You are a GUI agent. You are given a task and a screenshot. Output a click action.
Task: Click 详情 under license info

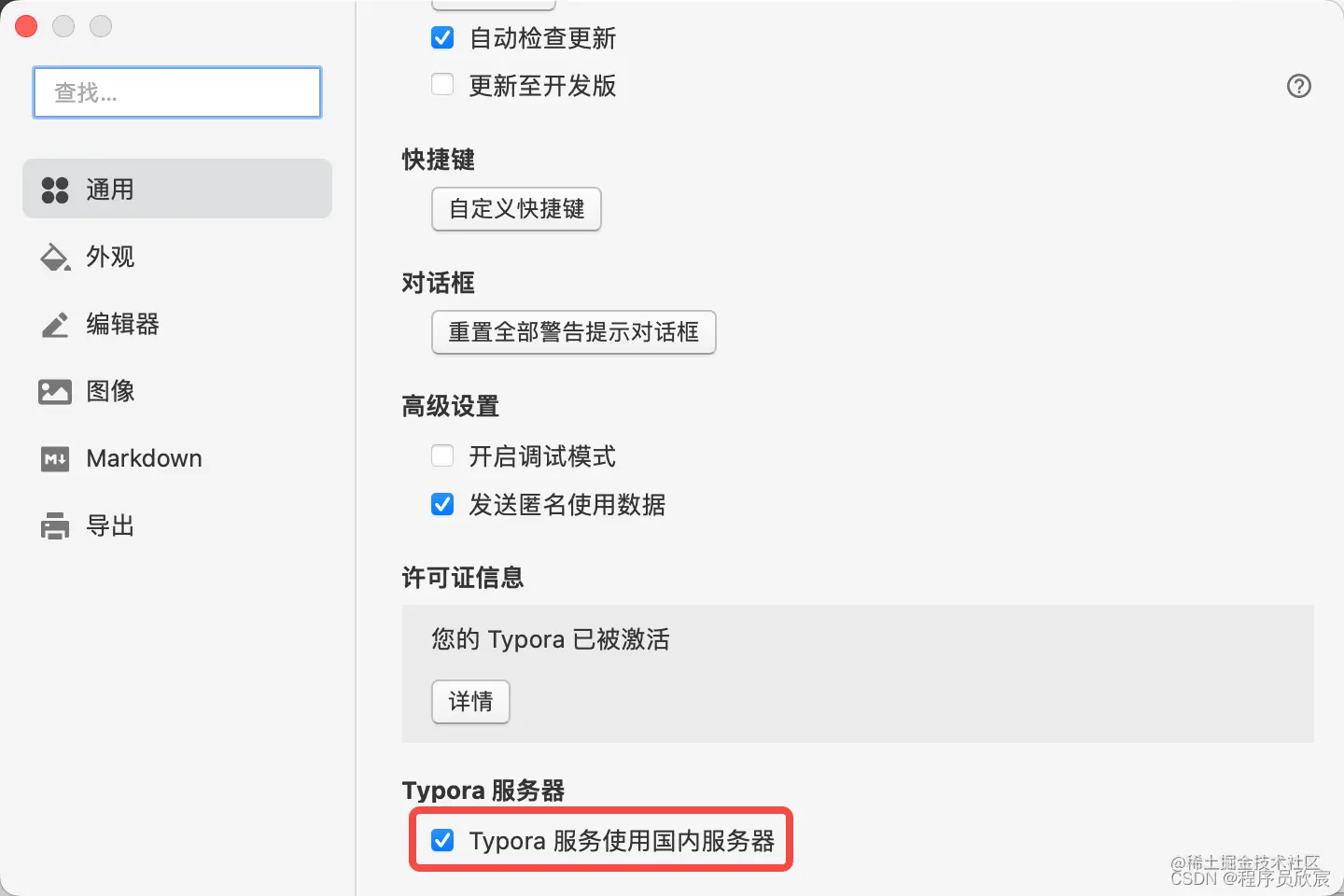[x=470, y=702]
